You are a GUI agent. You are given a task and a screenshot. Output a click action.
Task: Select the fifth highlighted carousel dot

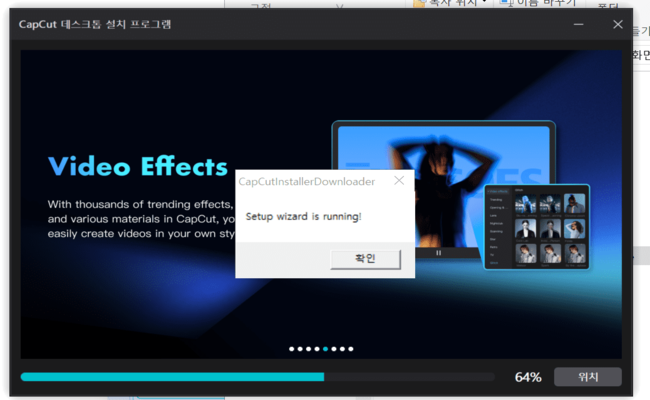coord(325,349)
